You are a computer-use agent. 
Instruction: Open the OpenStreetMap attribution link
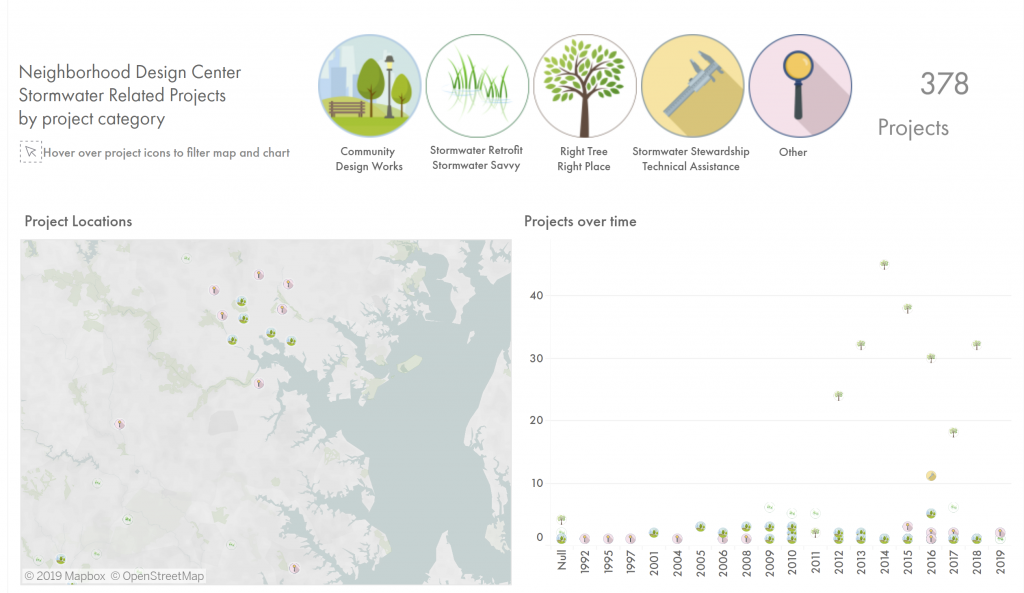click(x=157, y=576)
